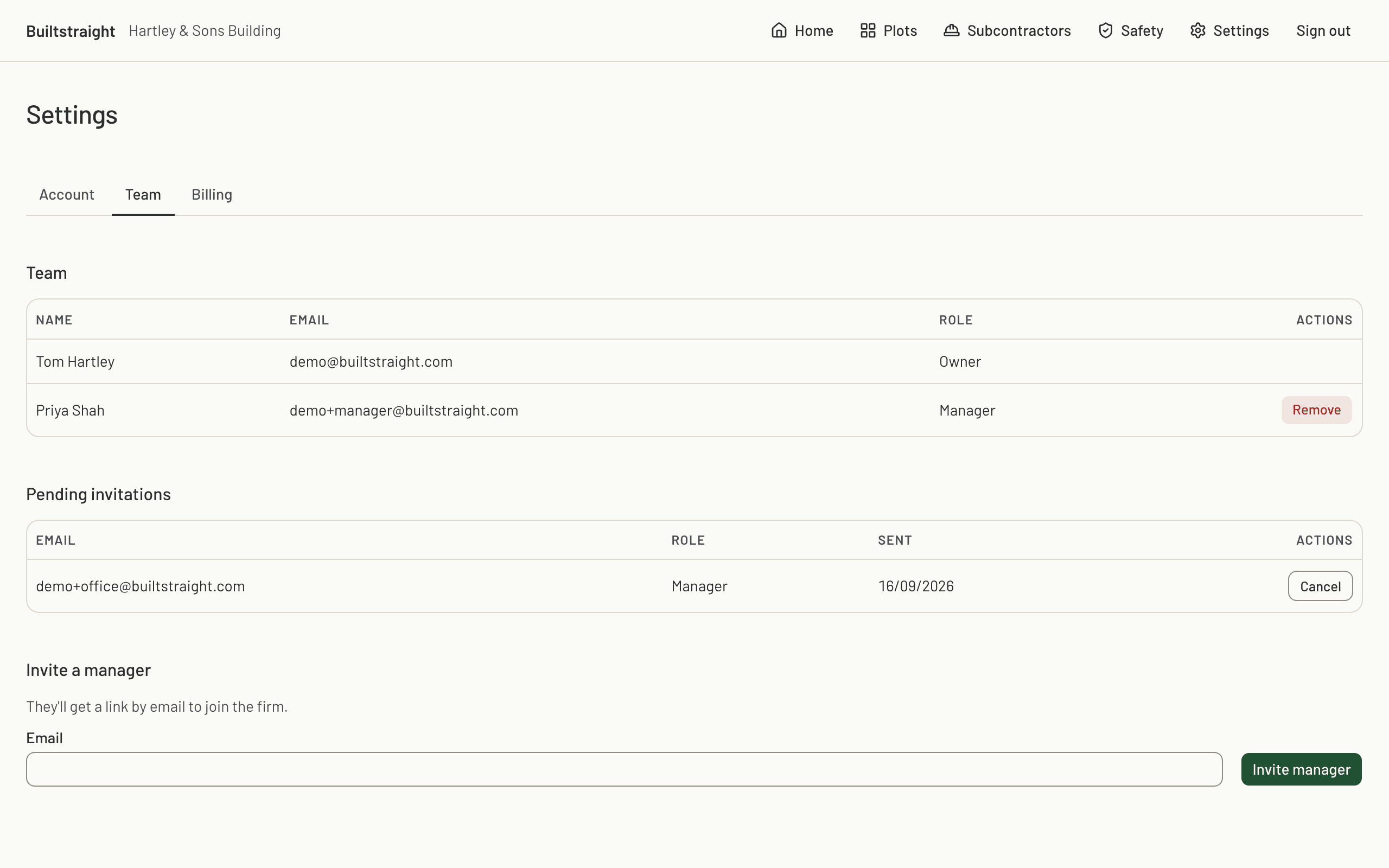Click the SENT column header
1389x868 pixels.
tap(895, 540)
